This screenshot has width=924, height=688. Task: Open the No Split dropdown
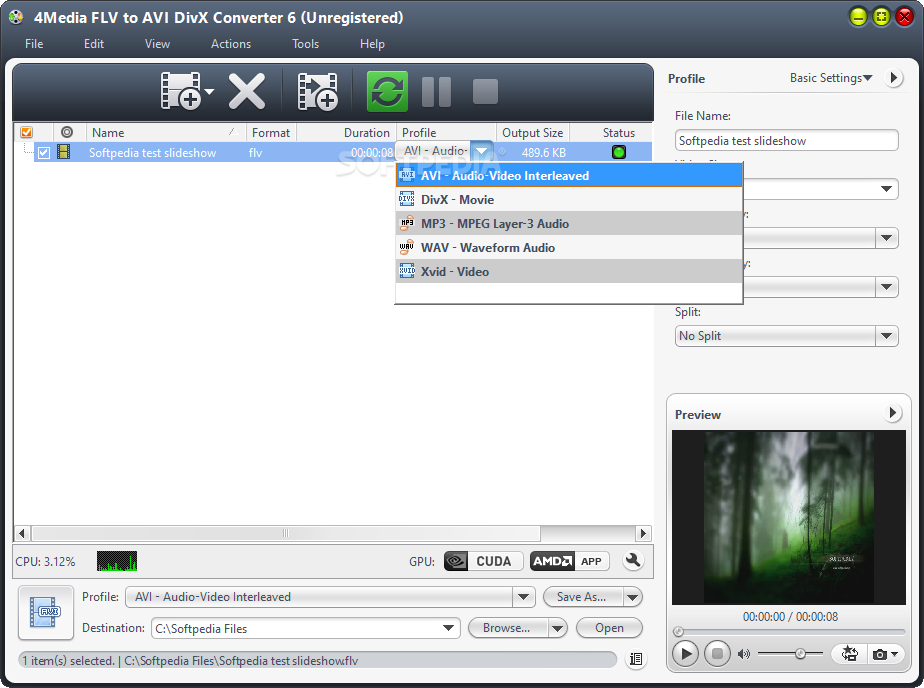(786, 336)
